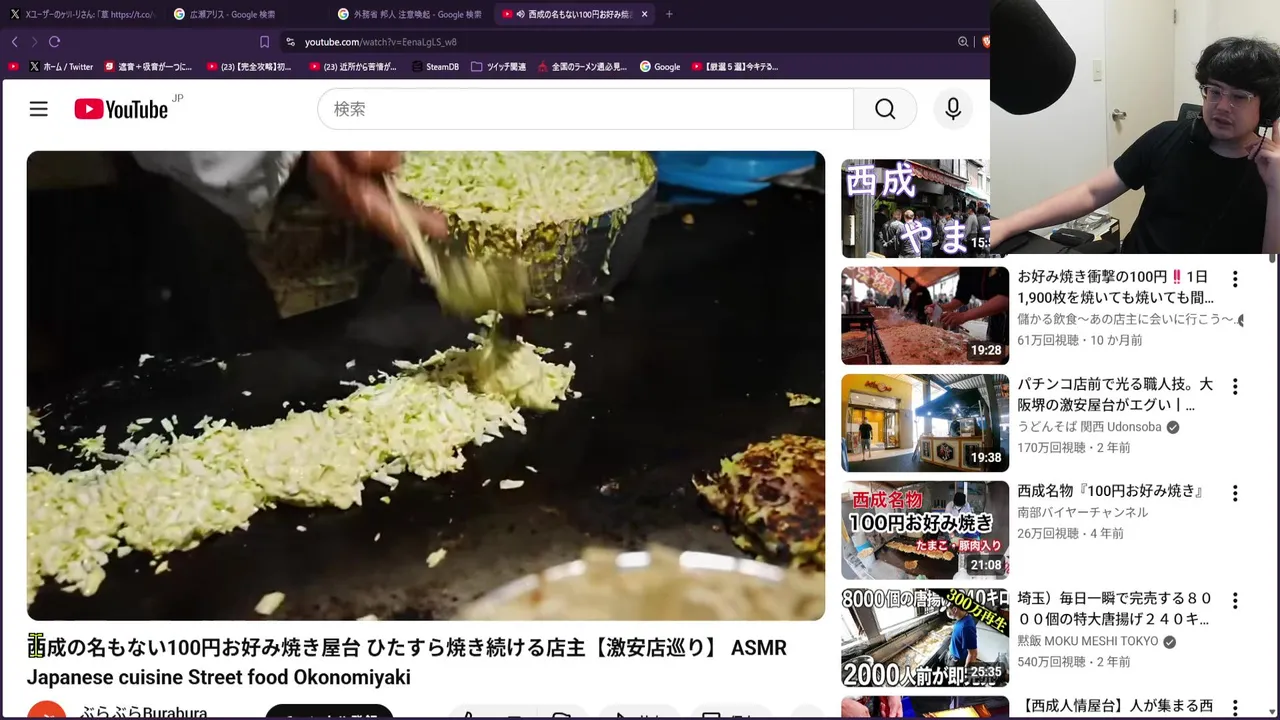Open the YouTube hamburger guide menu

38,109
